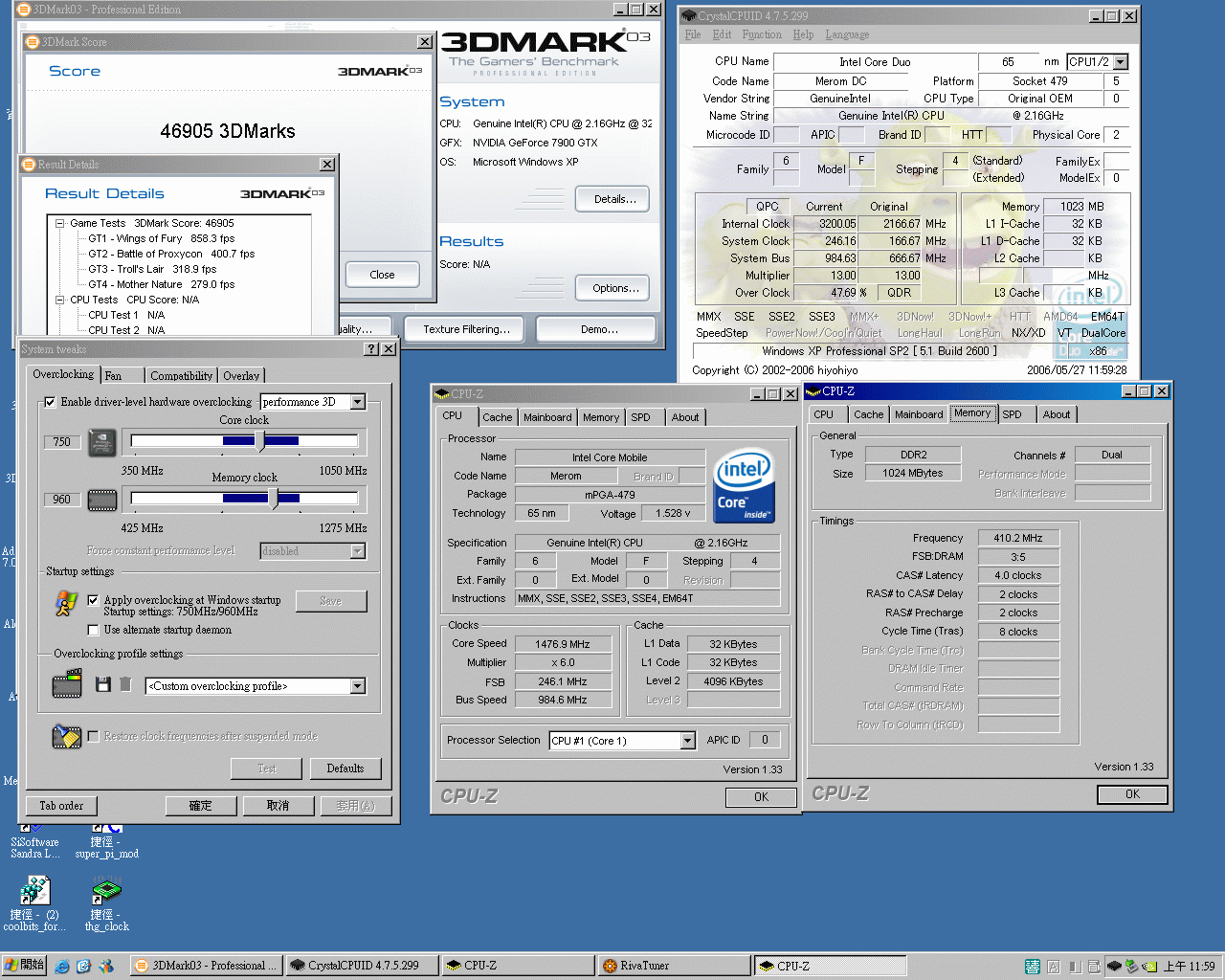Click OK in the CPU-Z Memory window
Viewport: 1225px width, 980px height.
pyautogui.click(x=1132, y=794)
